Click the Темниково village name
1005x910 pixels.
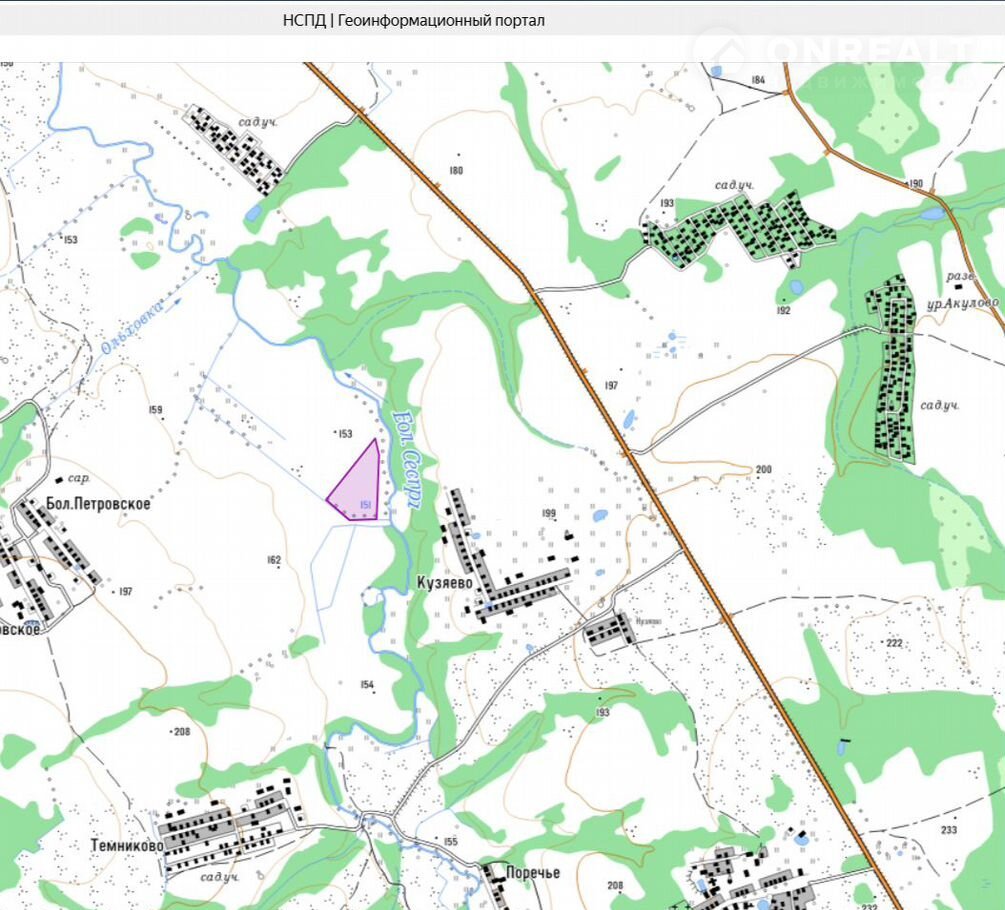click(126, 845)
